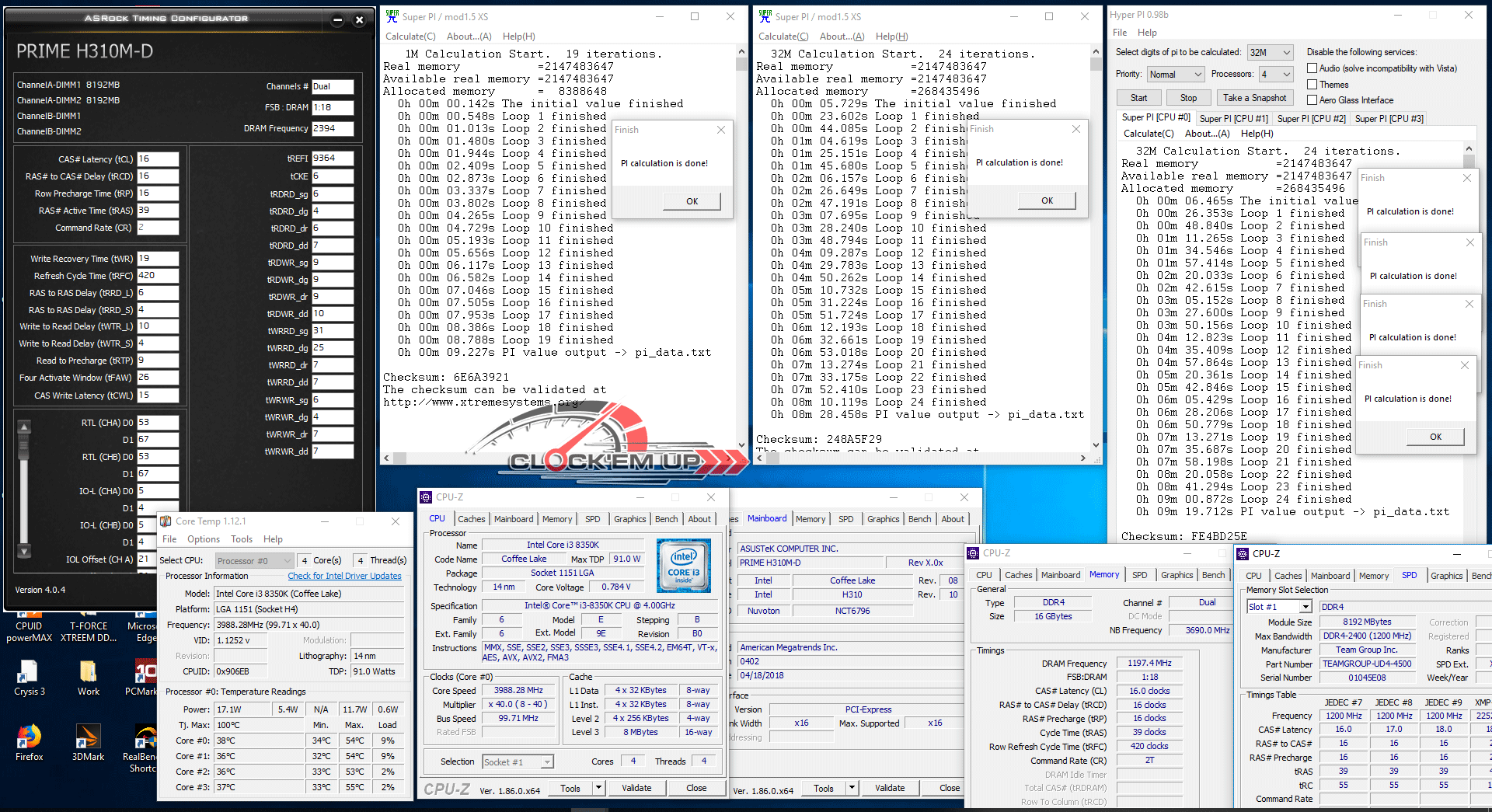Click the Intel Core i3 logo in CPU-Z
Image resolution: width=1492 pixels, height=812 pixels.
point(683,566)
